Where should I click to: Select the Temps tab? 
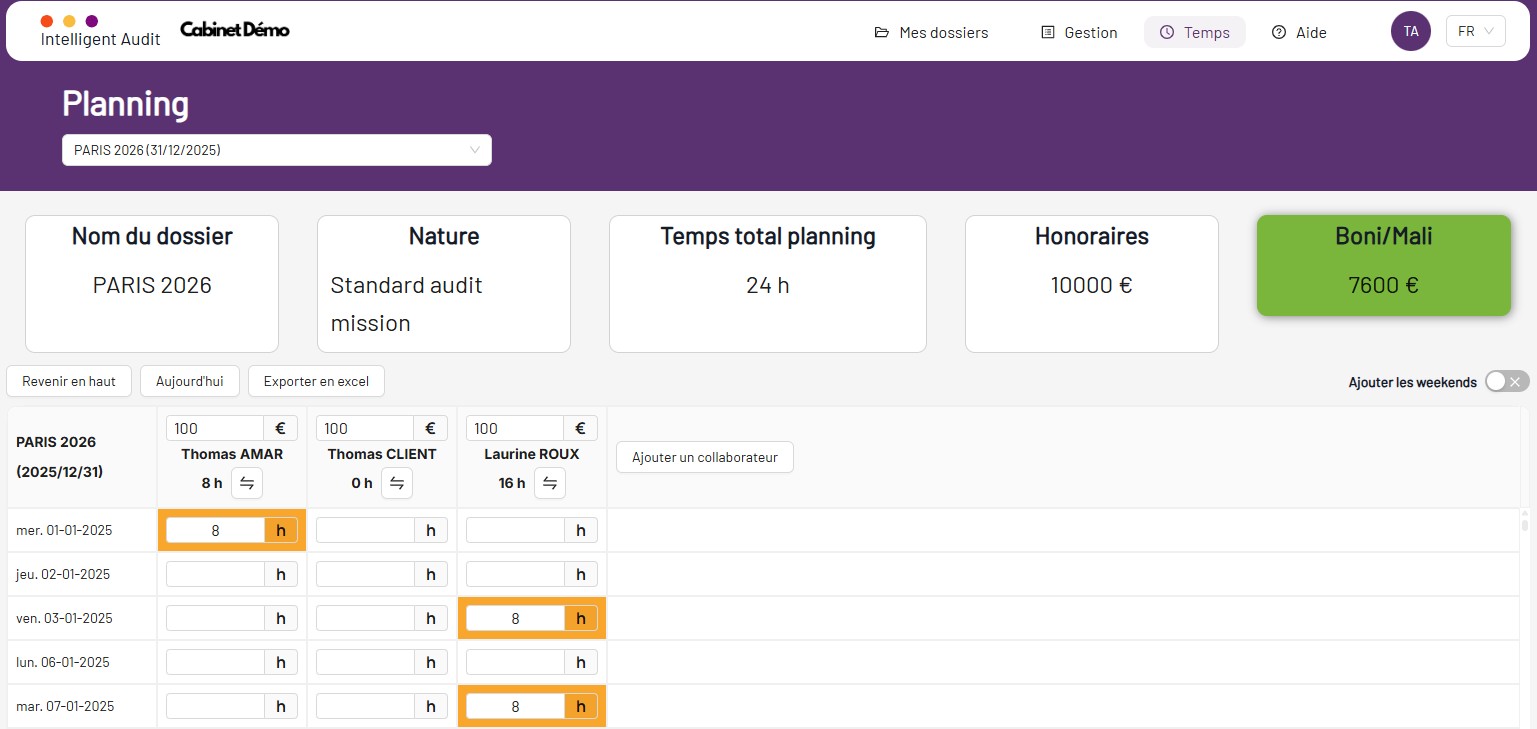[1194, 32]
